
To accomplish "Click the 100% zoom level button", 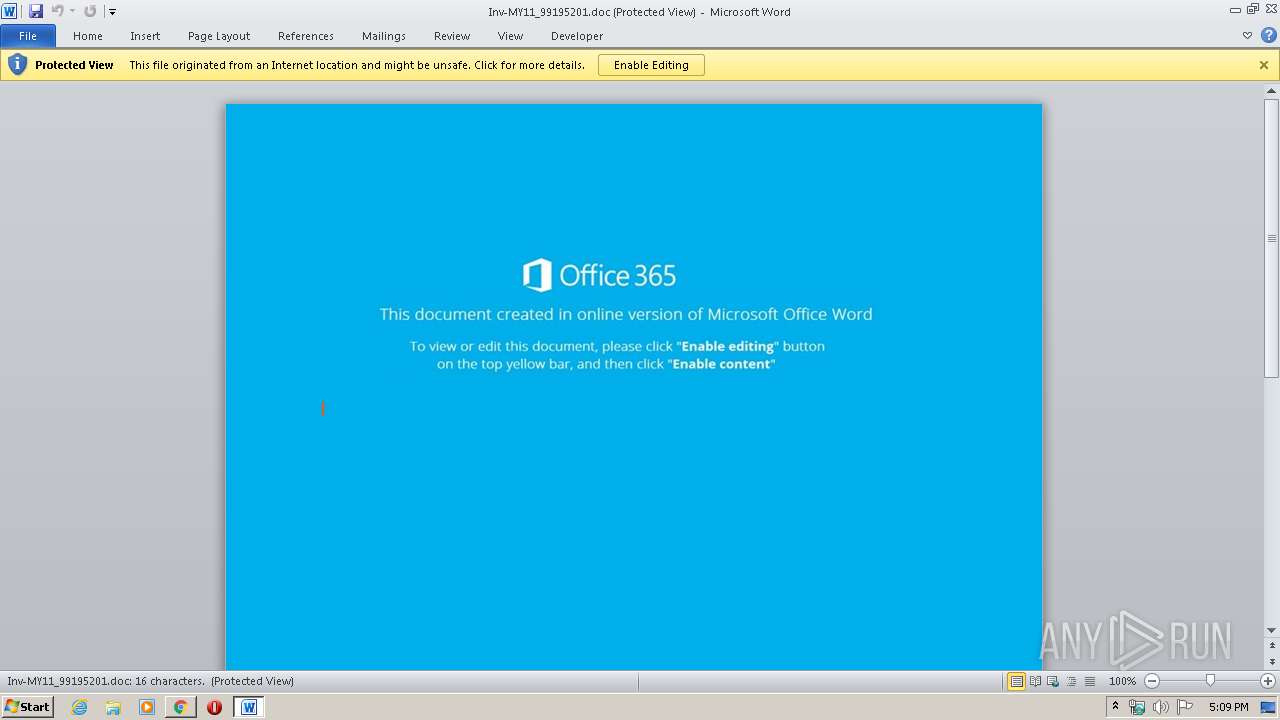I will point(1122,681).
